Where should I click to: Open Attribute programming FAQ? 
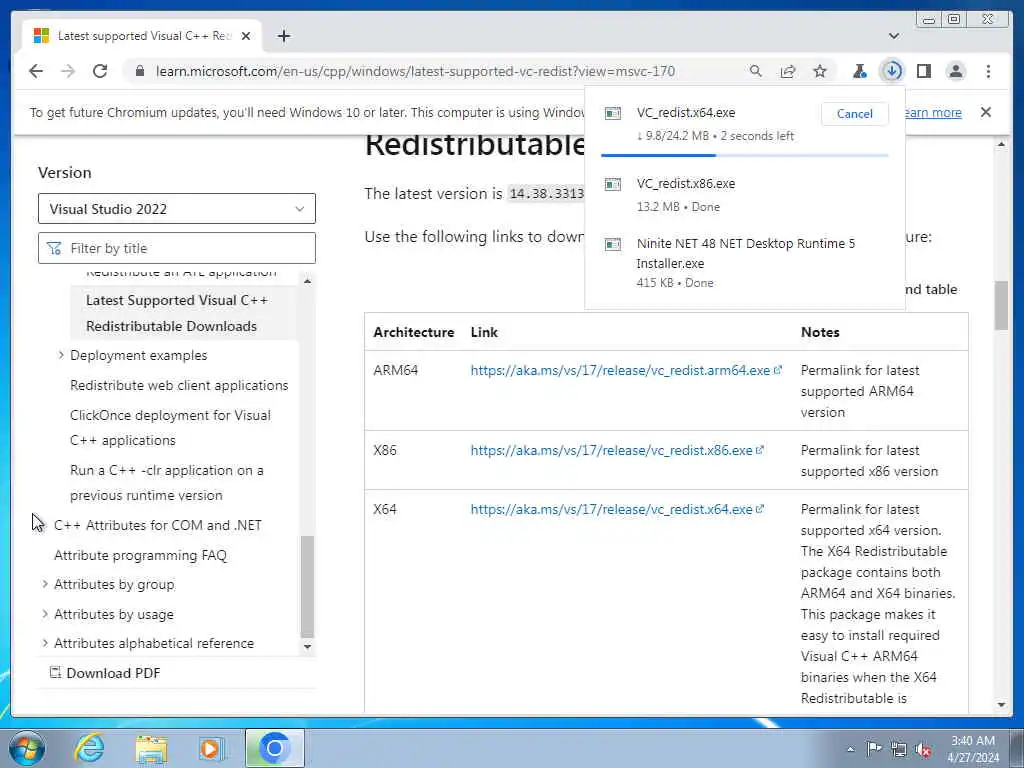pos(140,555)
